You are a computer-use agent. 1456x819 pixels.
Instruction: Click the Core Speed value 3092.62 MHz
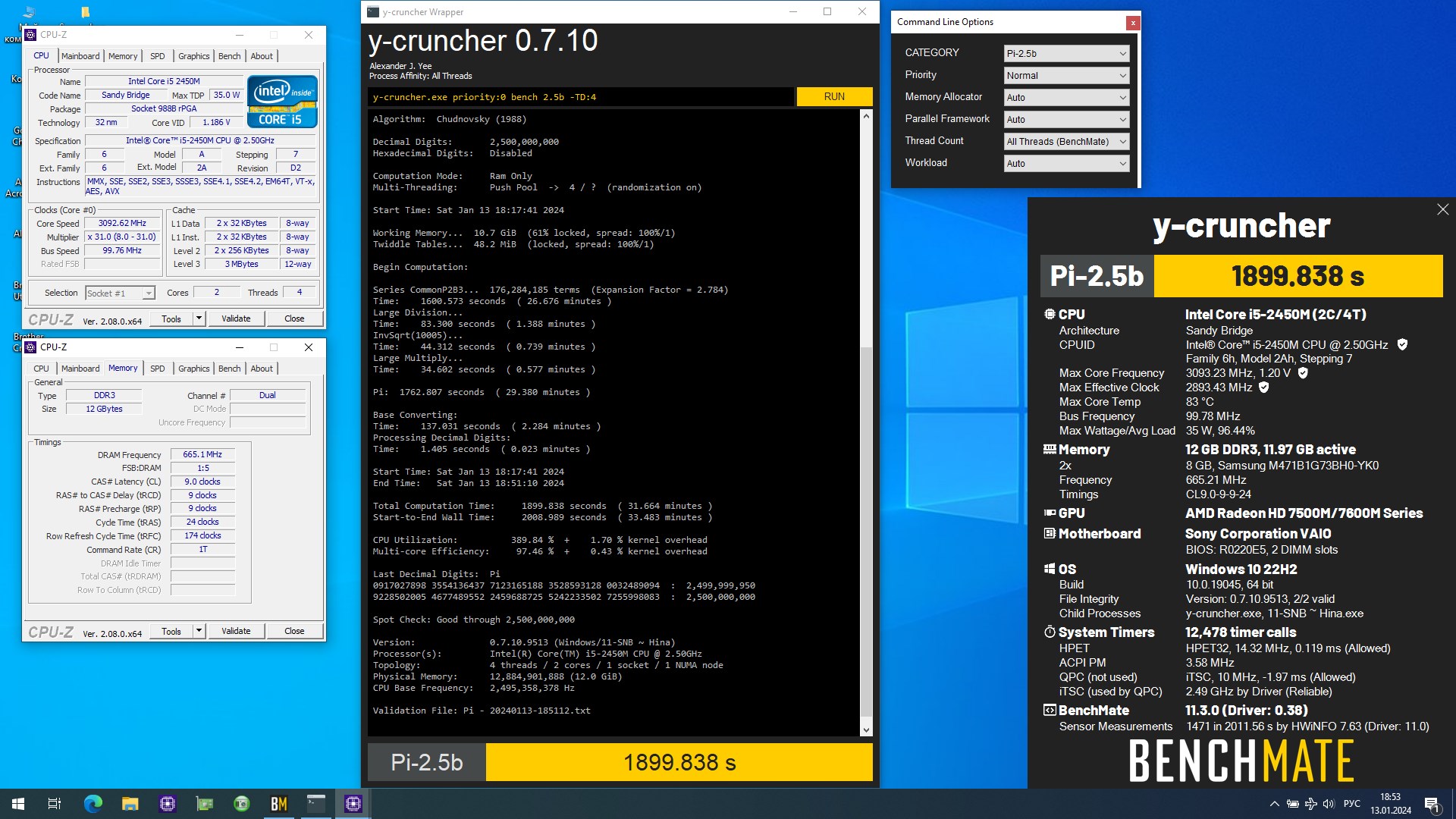click(x=122, y=224)
